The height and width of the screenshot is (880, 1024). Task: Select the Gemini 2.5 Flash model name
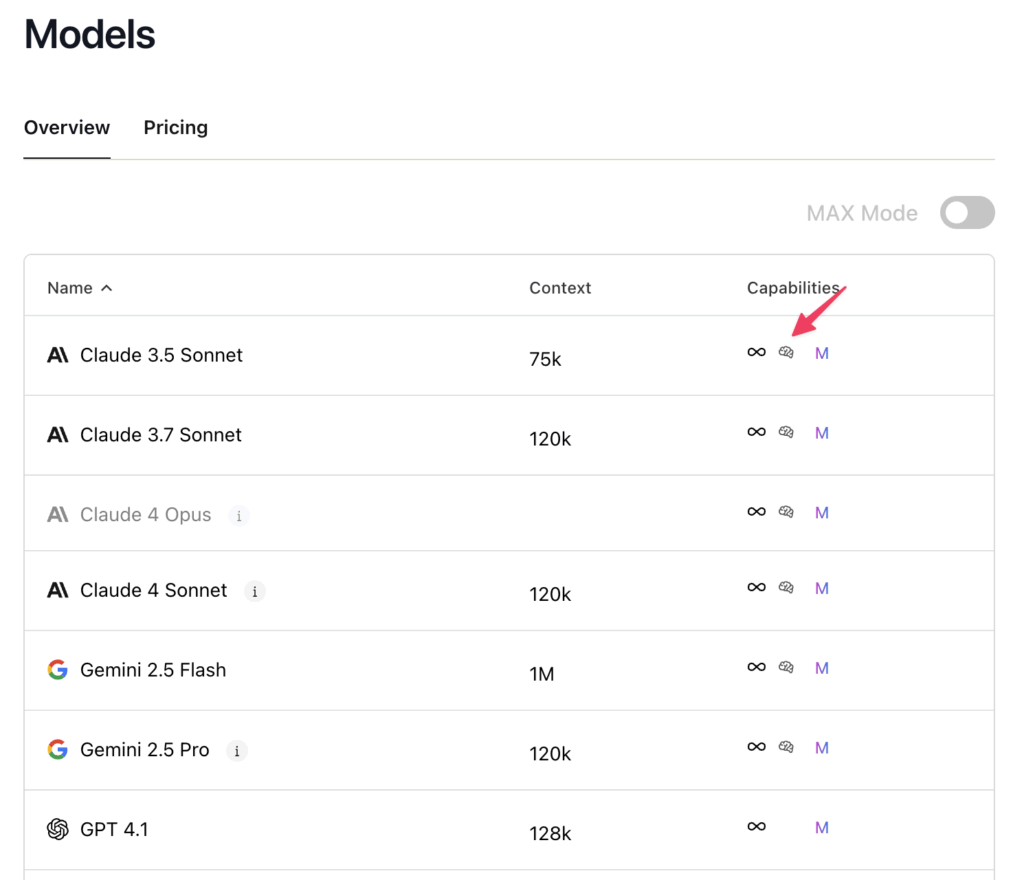click(x=153, y=670)
